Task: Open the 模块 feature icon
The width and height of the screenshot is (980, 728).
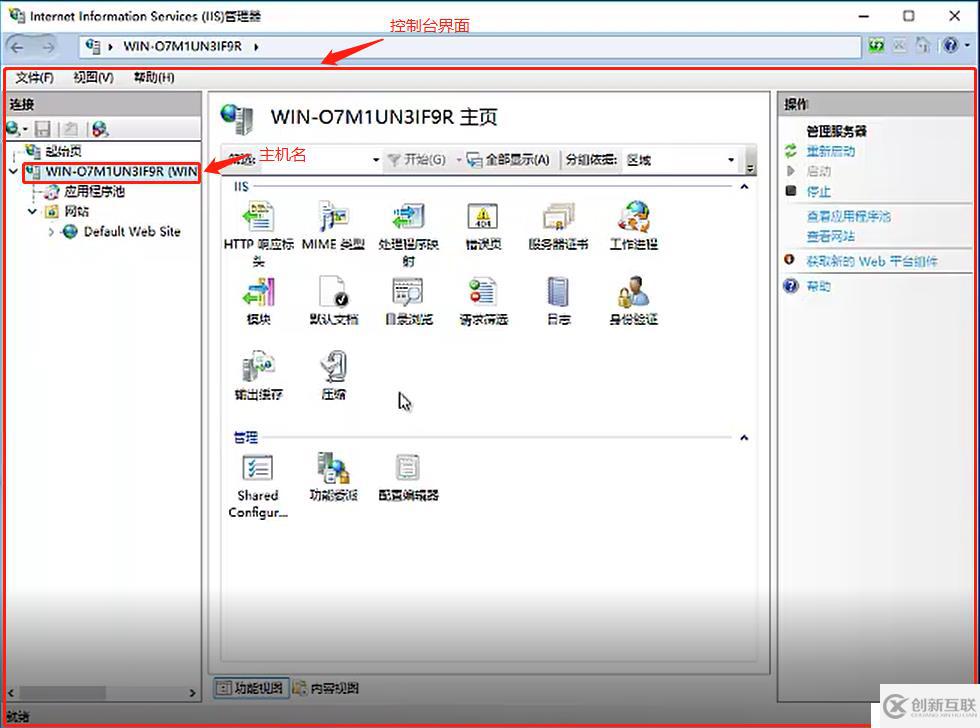Action: tap(258, 291)
